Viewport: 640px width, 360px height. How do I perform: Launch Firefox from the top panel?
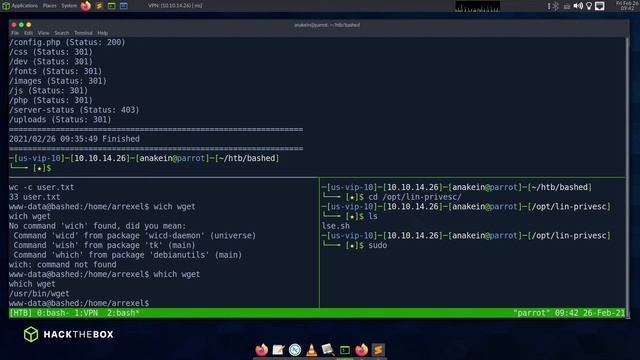[x=86, y=6]
